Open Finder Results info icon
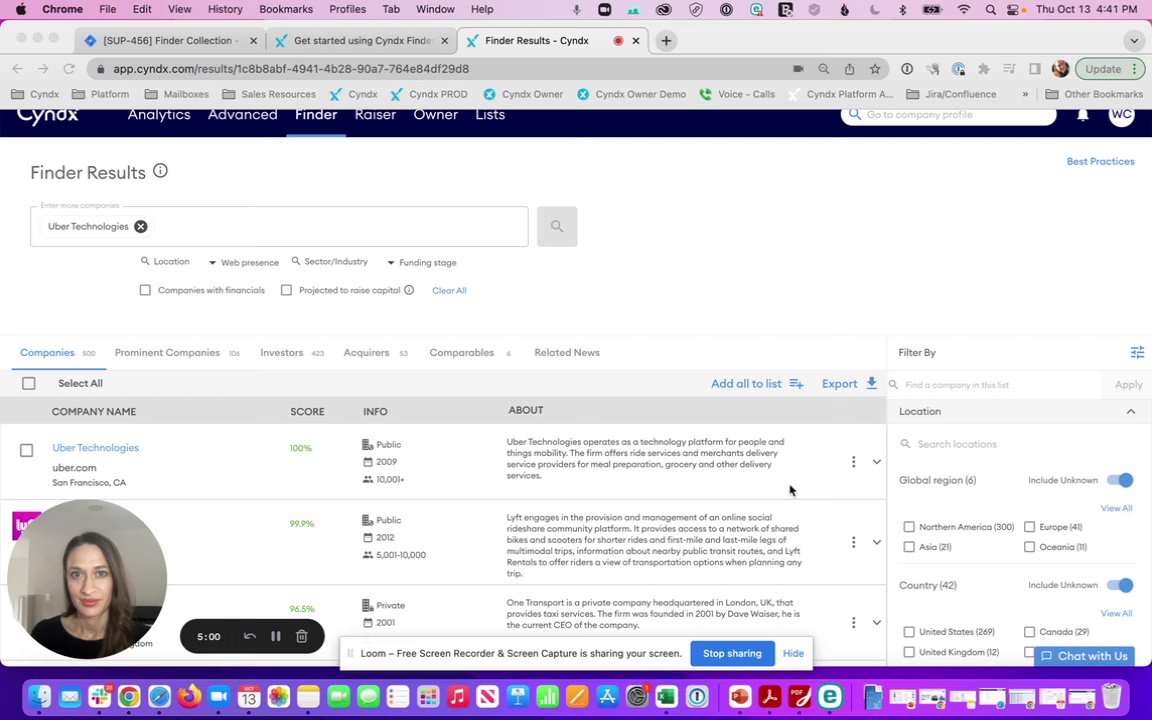This screenshot has height=720, width=1152. [160, 171]
